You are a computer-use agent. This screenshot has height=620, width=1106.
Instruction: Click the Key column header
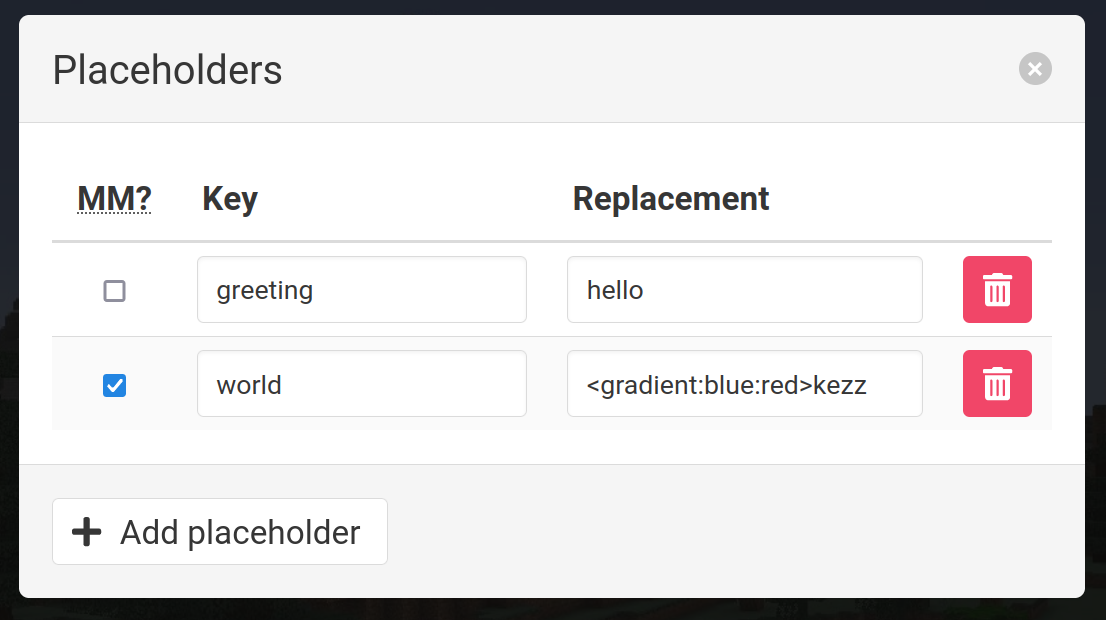click(229, 198)
